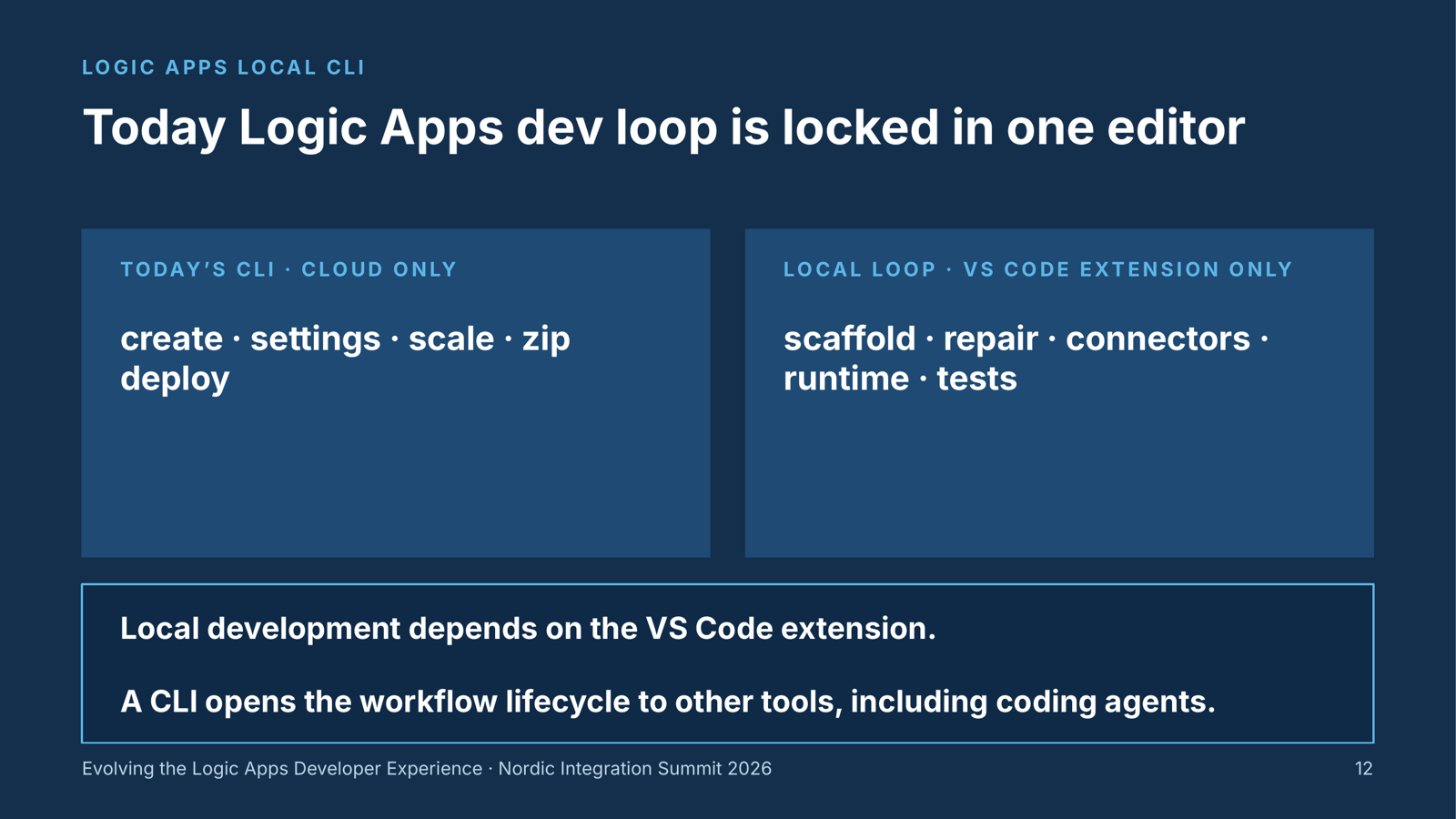
Task: Select the slide title 'Today Logic Apps dev loop is locked in one editor'
Action: point(663,128)
